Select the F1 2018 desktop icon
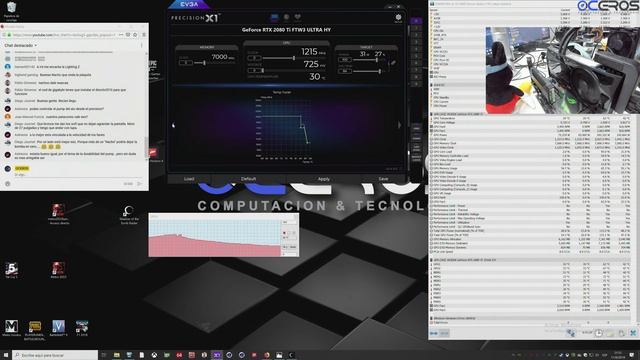 pos(82,328)
